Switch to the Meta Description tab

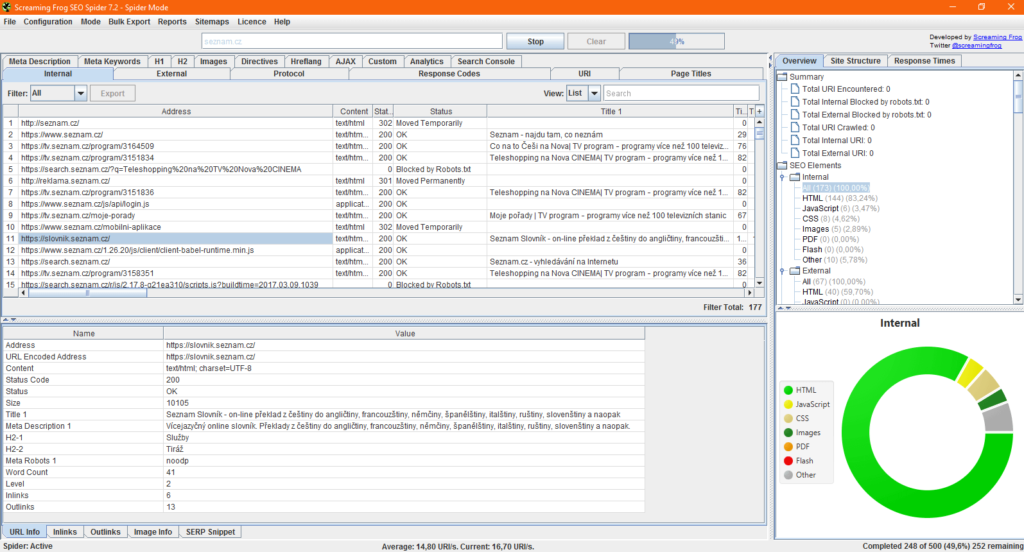click(40, 61)
